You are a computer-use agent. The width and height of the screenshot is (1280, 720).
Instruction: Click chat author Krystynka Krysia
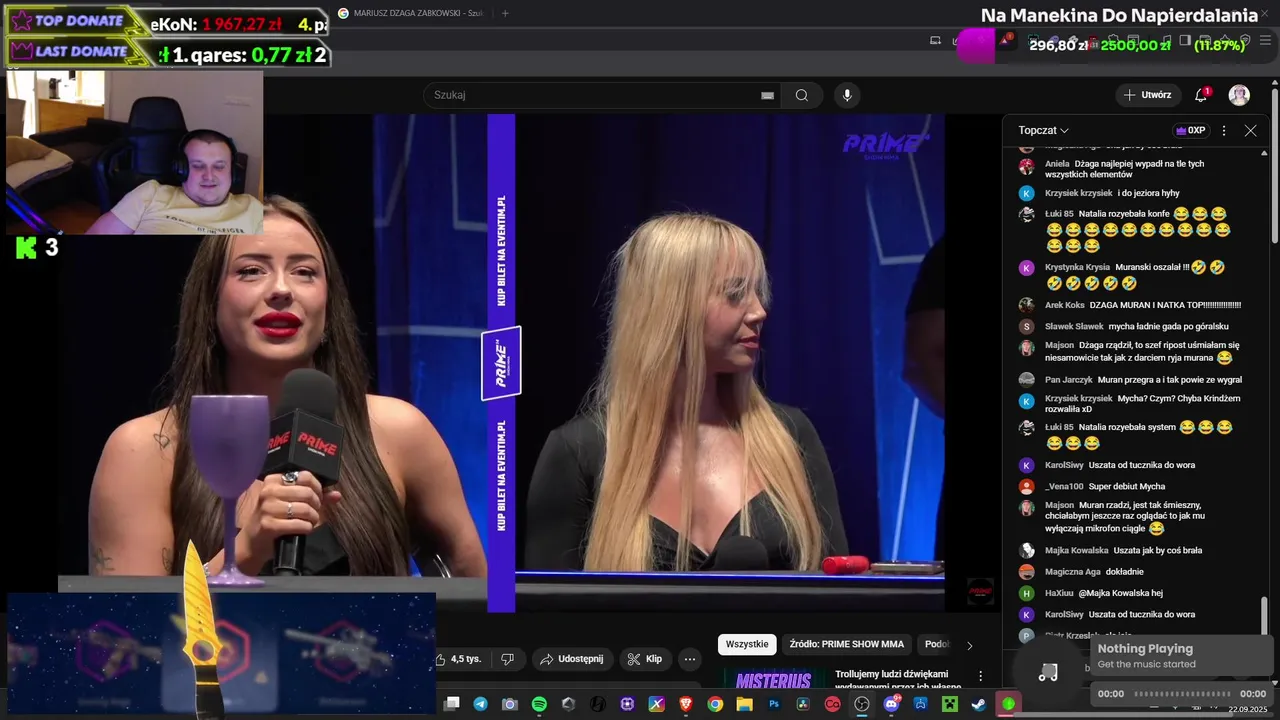pyautogui.click(x=1077, y=267)
